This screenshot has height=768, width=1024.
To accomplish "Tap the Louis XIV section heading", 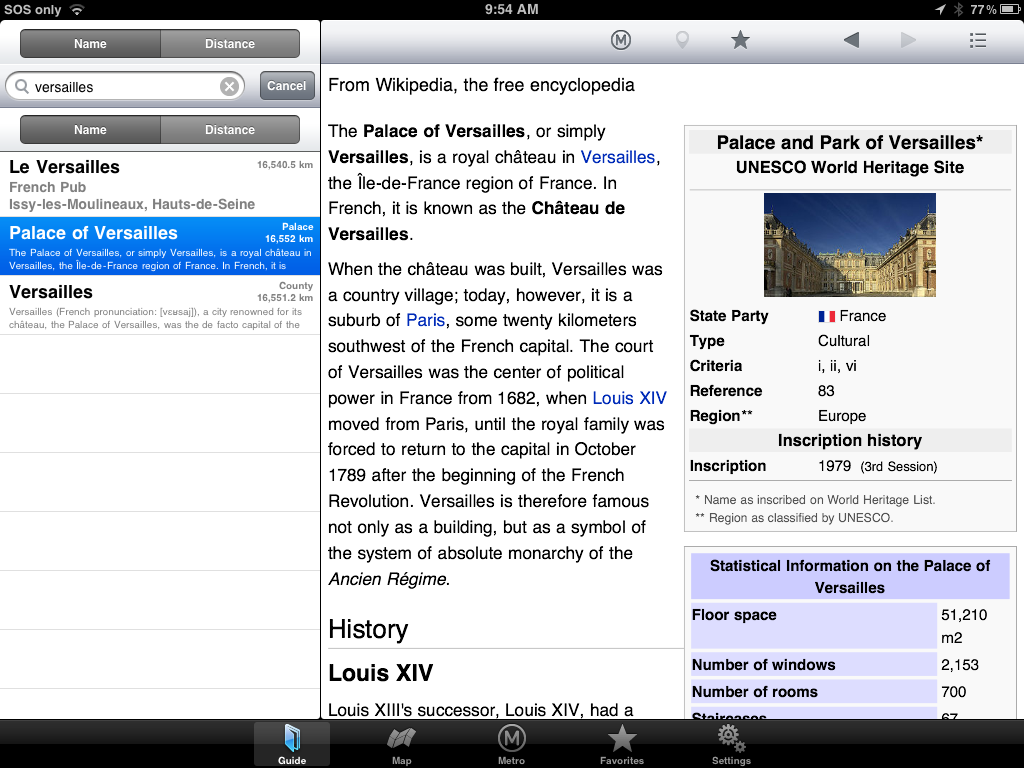I will [381, 673].
